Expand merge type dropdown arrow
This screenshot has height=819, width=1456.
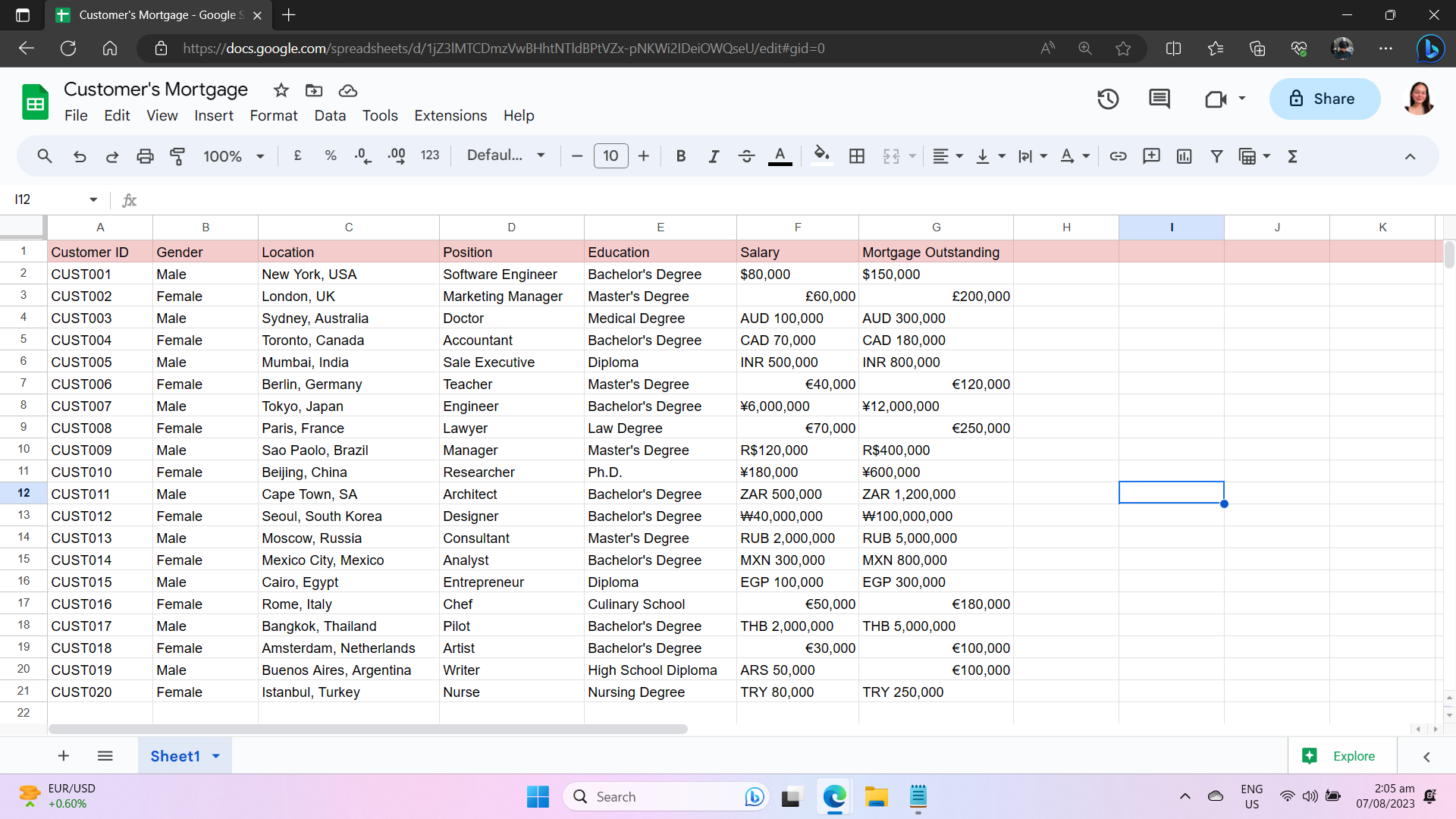tap(912, 156)
